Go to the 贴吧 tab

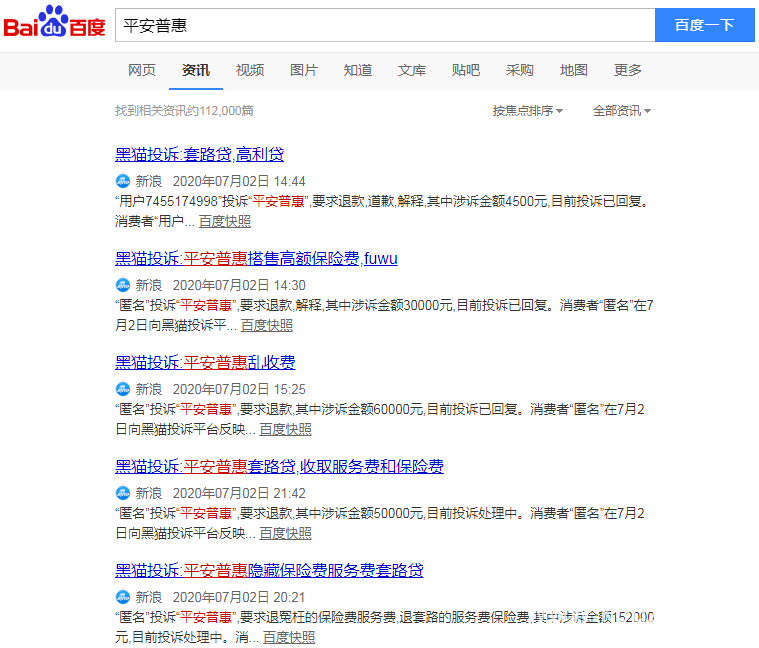(465, 70)
